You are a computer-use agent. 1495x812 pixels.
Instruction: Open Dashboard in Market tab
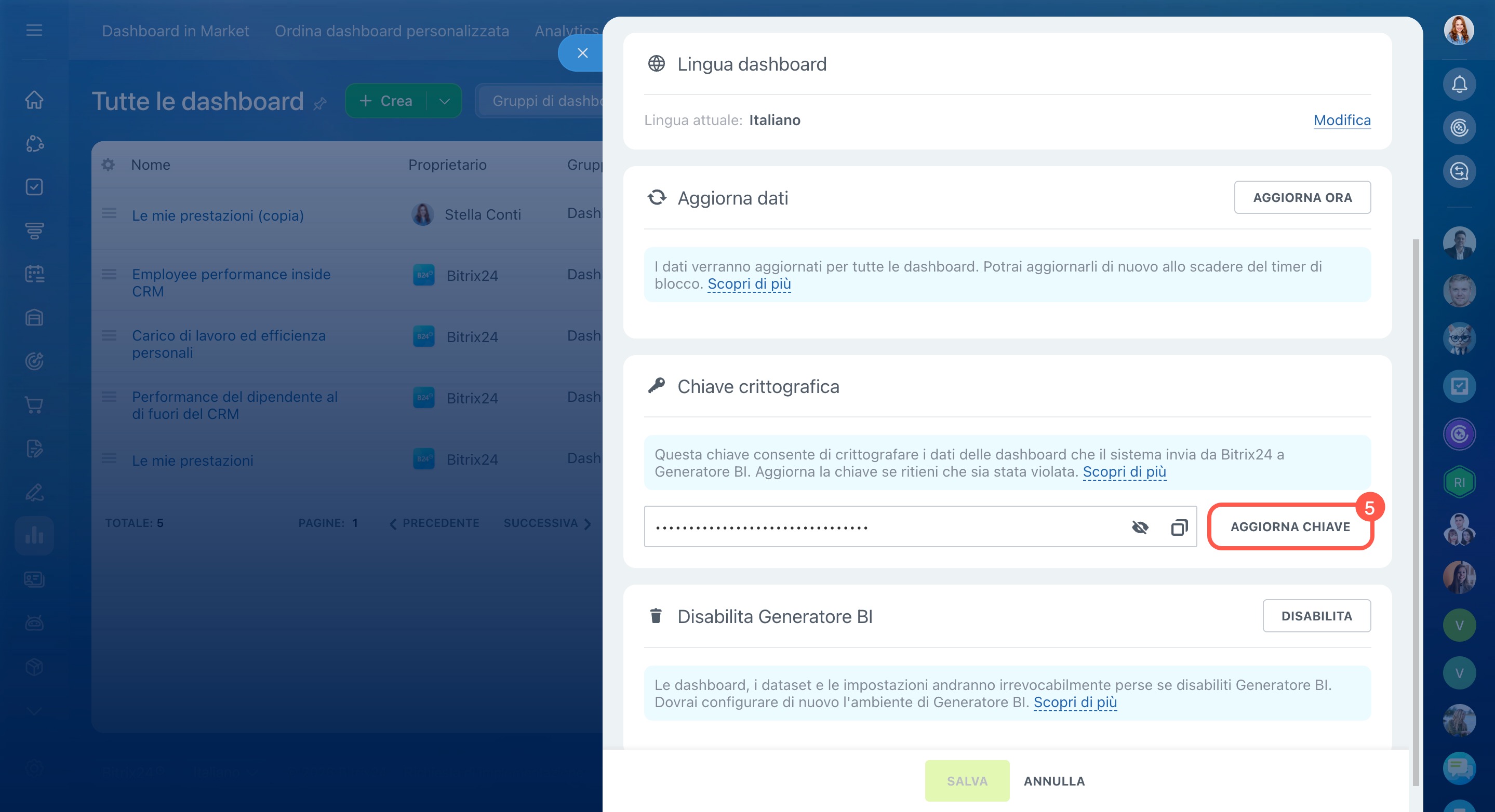point(175,31)
